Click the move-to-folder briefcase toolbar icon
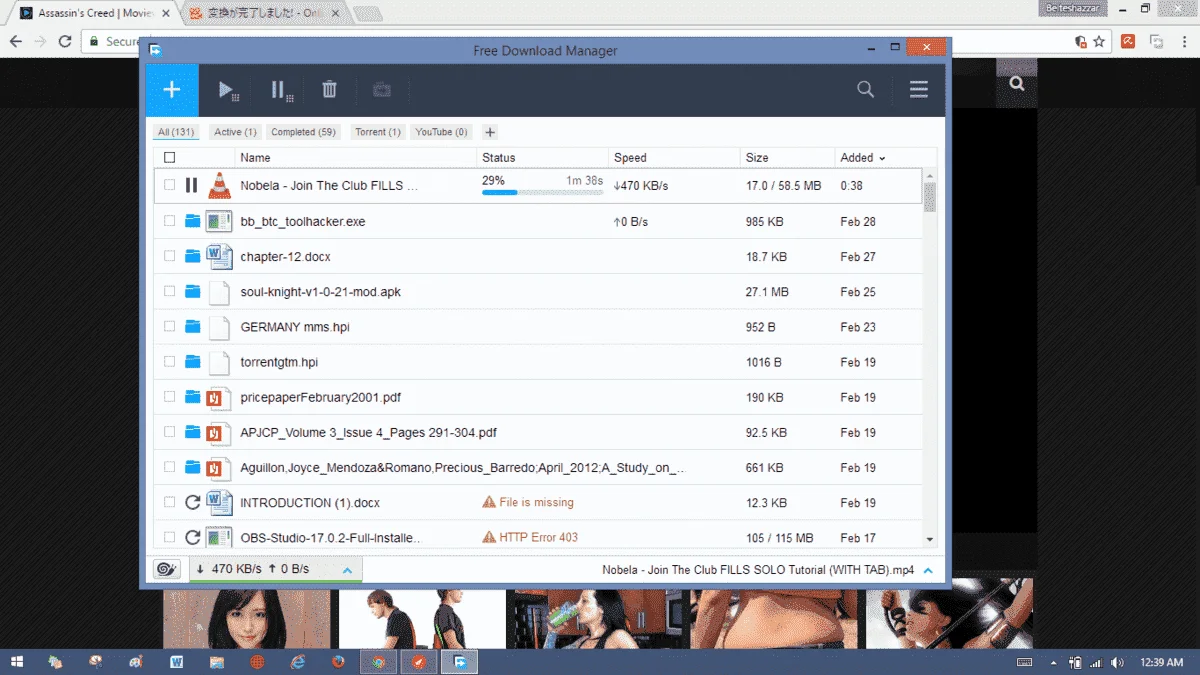1200x675 pixels. coord(381,90)
